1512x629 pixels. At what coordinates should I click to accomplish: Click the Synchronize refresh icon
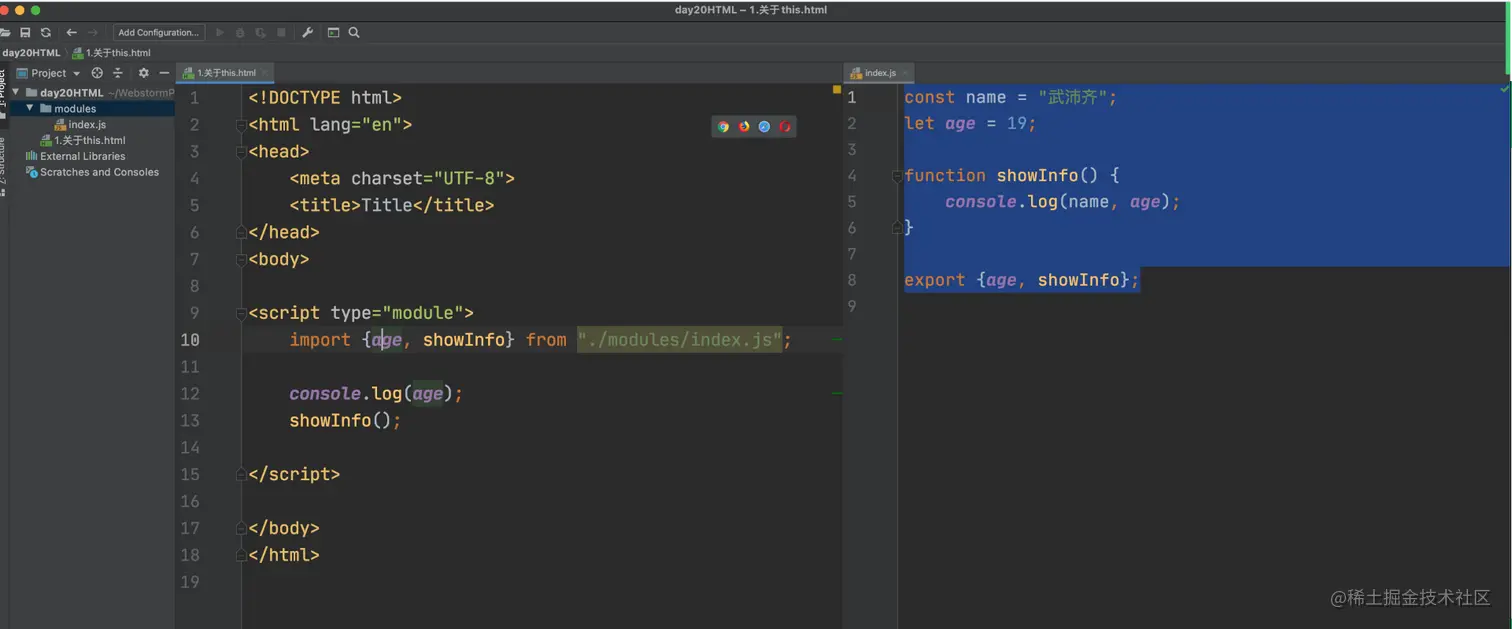tap(46, 32)
